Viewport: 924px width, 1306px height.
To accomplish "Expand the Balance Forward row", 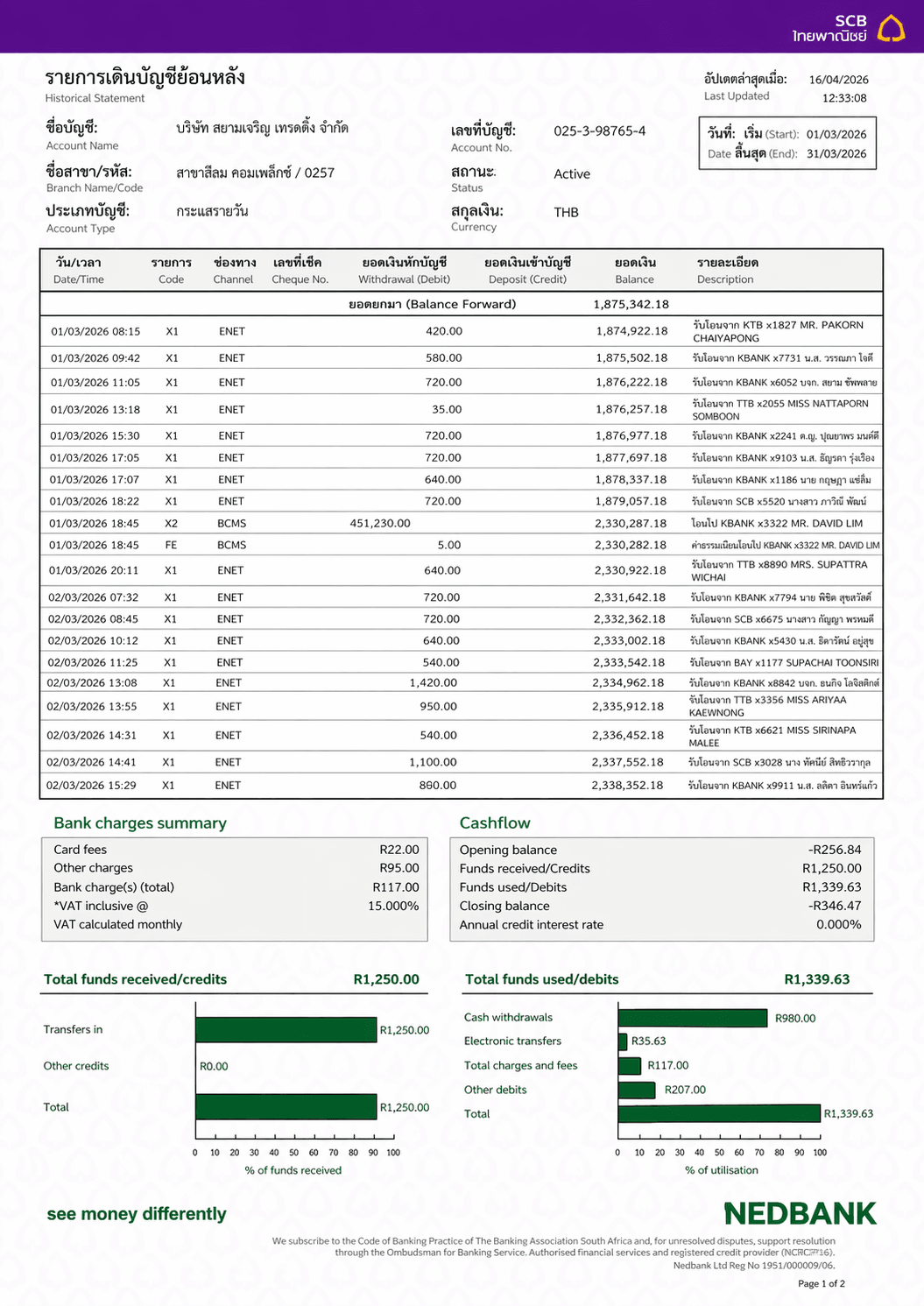I will (462, 304).
